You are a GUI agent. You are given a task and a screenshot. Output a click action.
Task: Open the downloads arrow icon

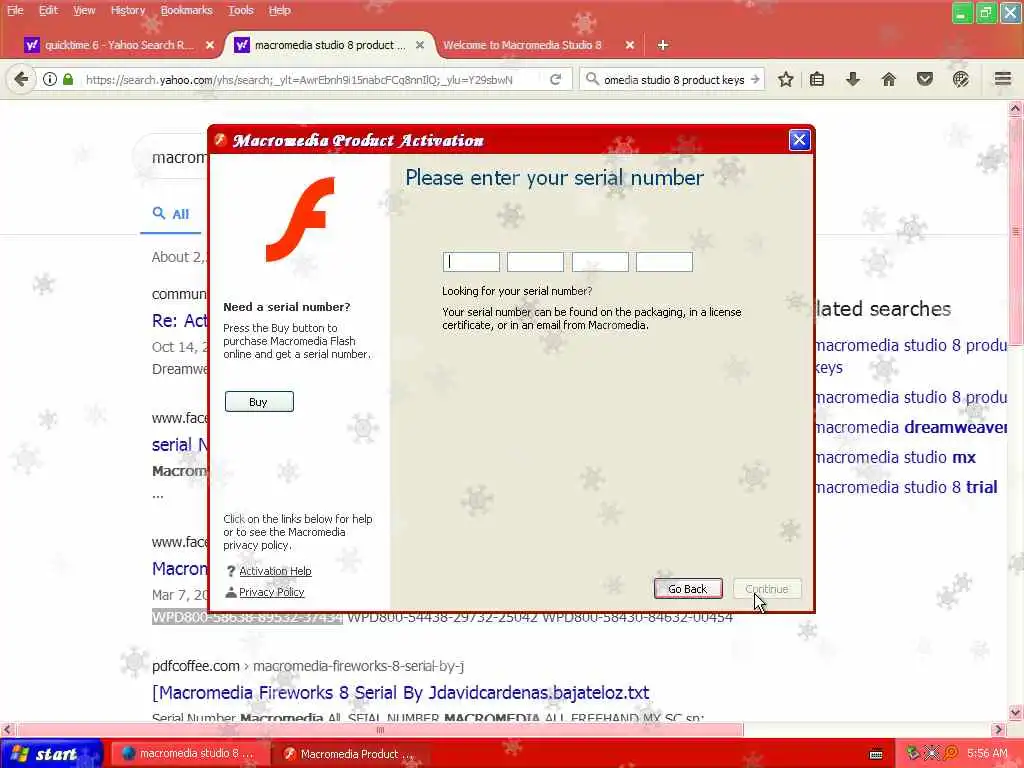tap(852, 80)
